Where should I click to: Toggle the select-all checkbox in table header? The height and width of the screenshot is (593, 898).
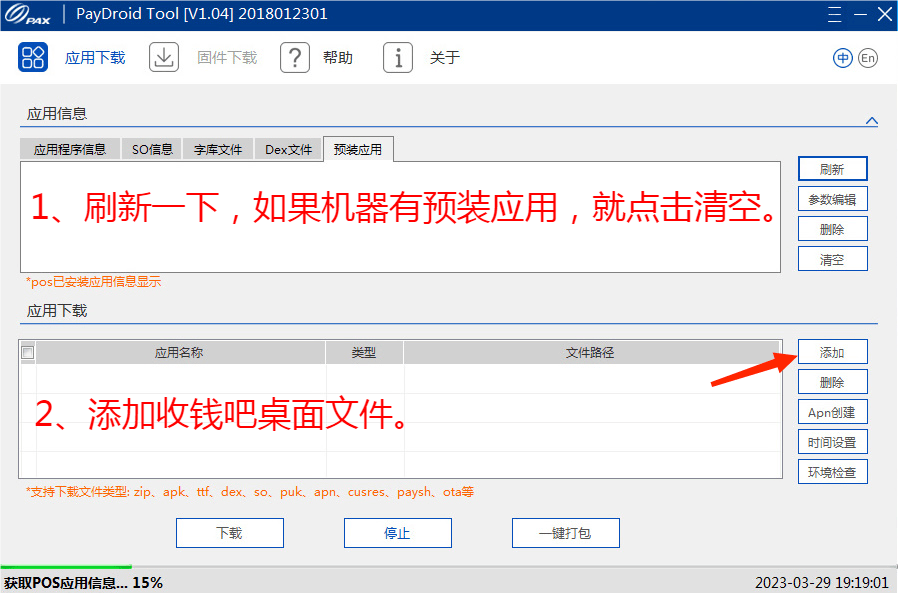pos(27,352)
